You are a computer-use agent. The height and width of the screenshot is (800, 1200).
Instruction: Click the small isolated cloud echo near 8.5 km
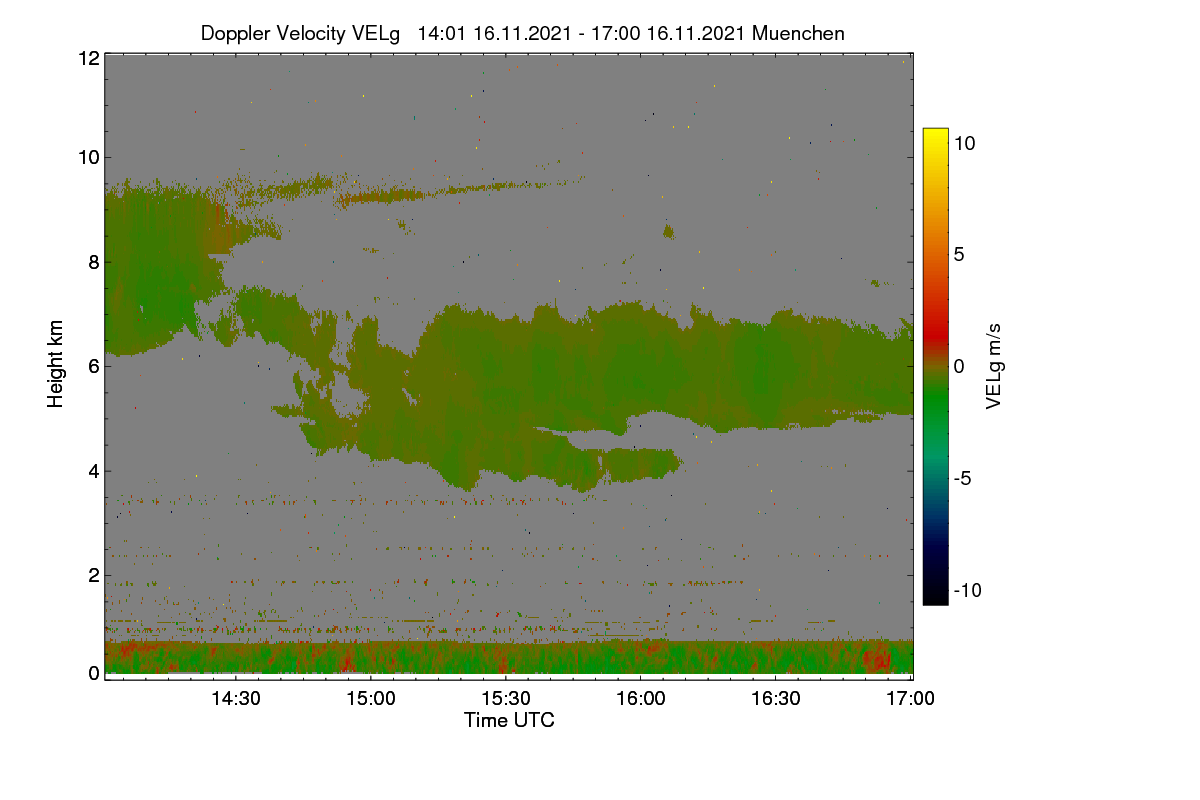click(668, 232)
